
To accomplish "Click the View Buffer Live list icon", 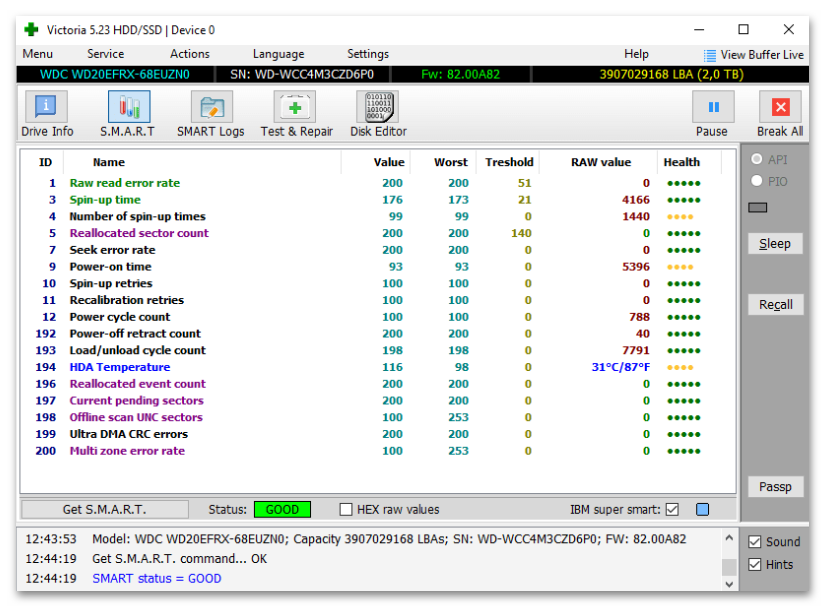I will (x=710, y=55).
